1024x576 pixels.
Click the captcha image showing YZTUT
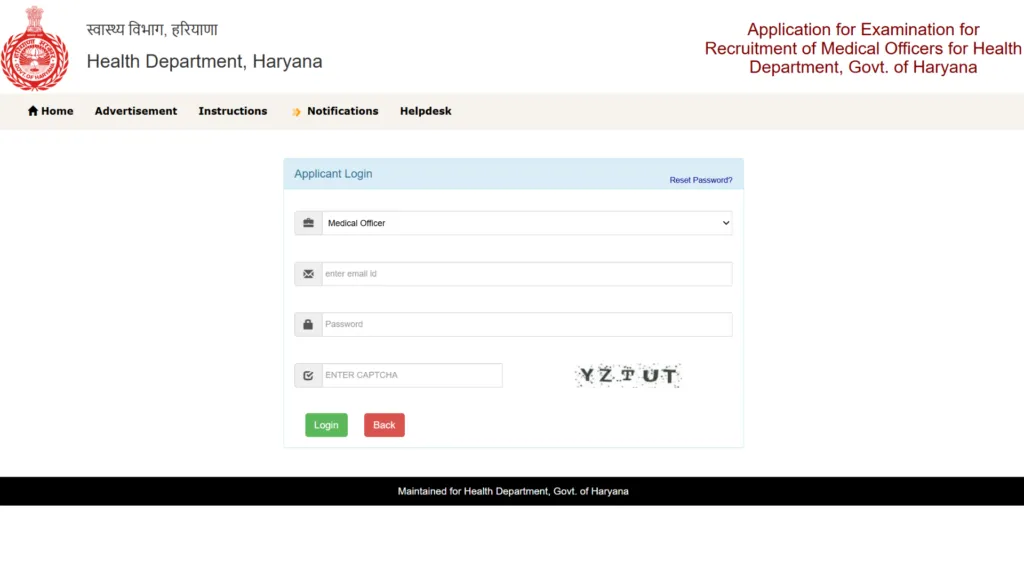(628, 375)
